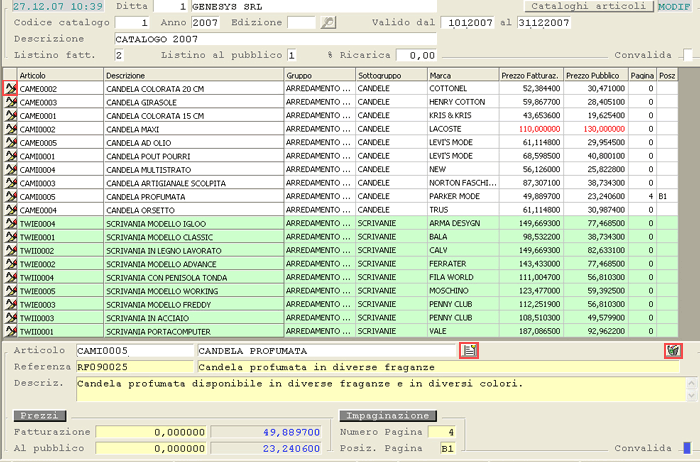This screenshot has height=462, width=700.
Task: Sort by the Sottogruppo column header
Action: click(391, 75)
